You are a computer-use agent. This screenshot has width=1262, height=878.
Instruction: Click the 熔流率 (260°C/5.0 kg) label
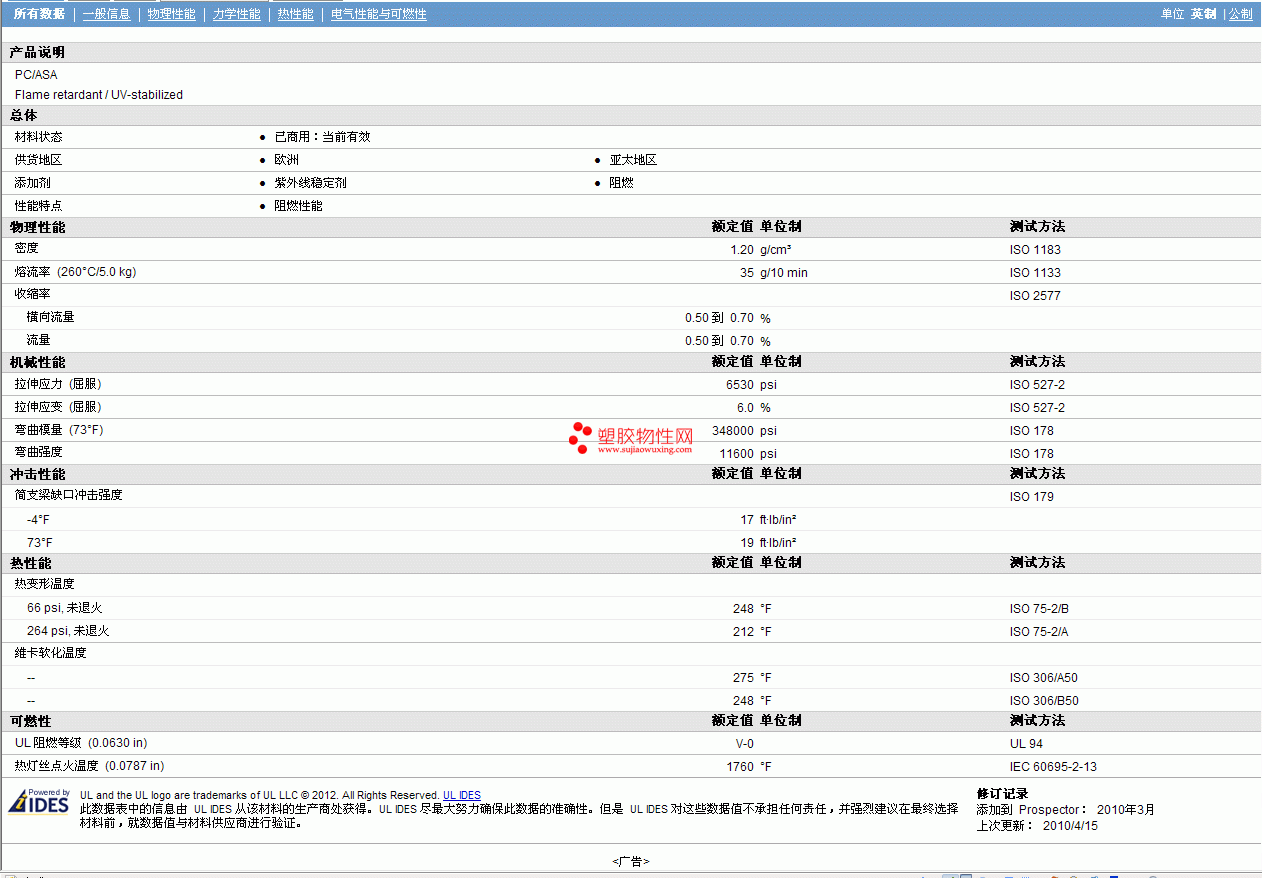[x=75, y=271]
